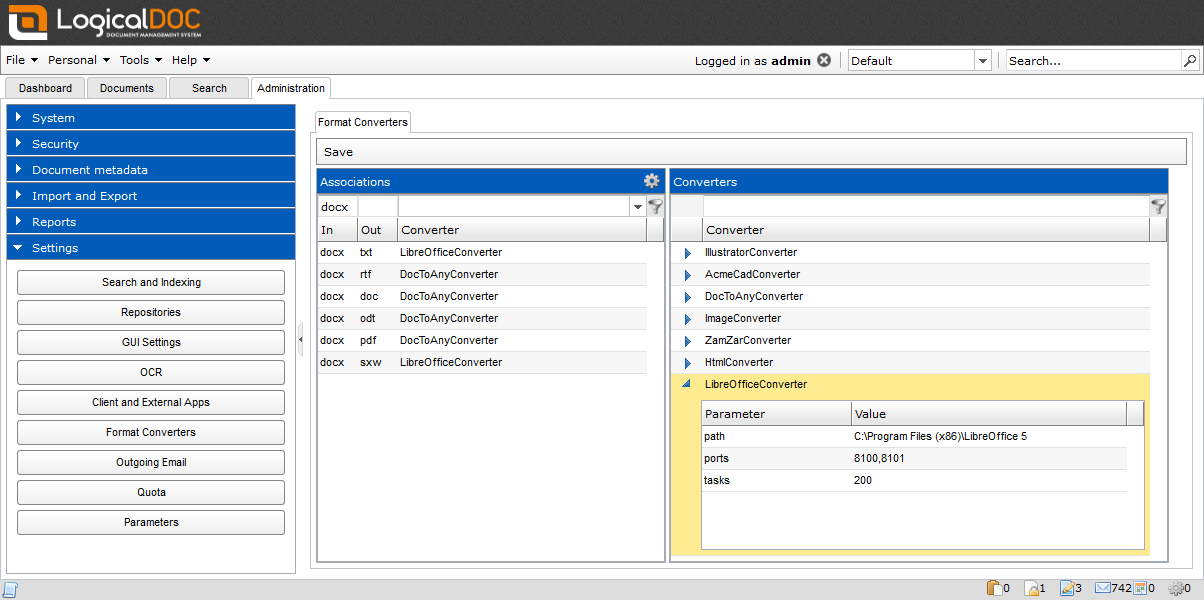Collapse the LibreOfficeConverter parameters
The width and height of the screenshot is (1204, 600).
point(685,384)
